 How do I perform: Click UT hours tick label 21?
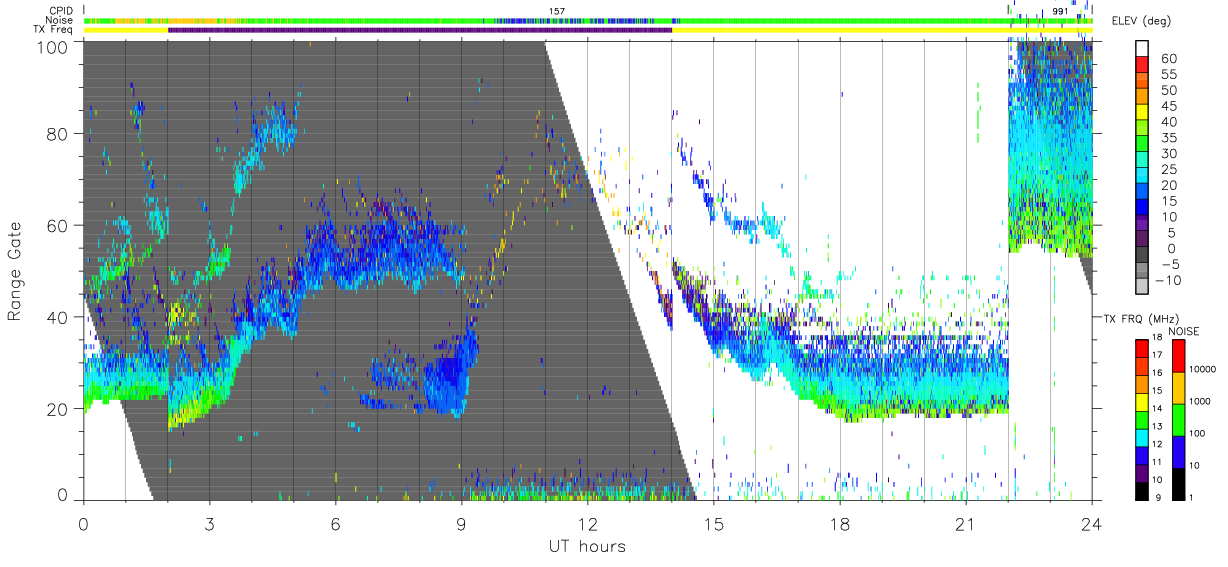point(966,523)
